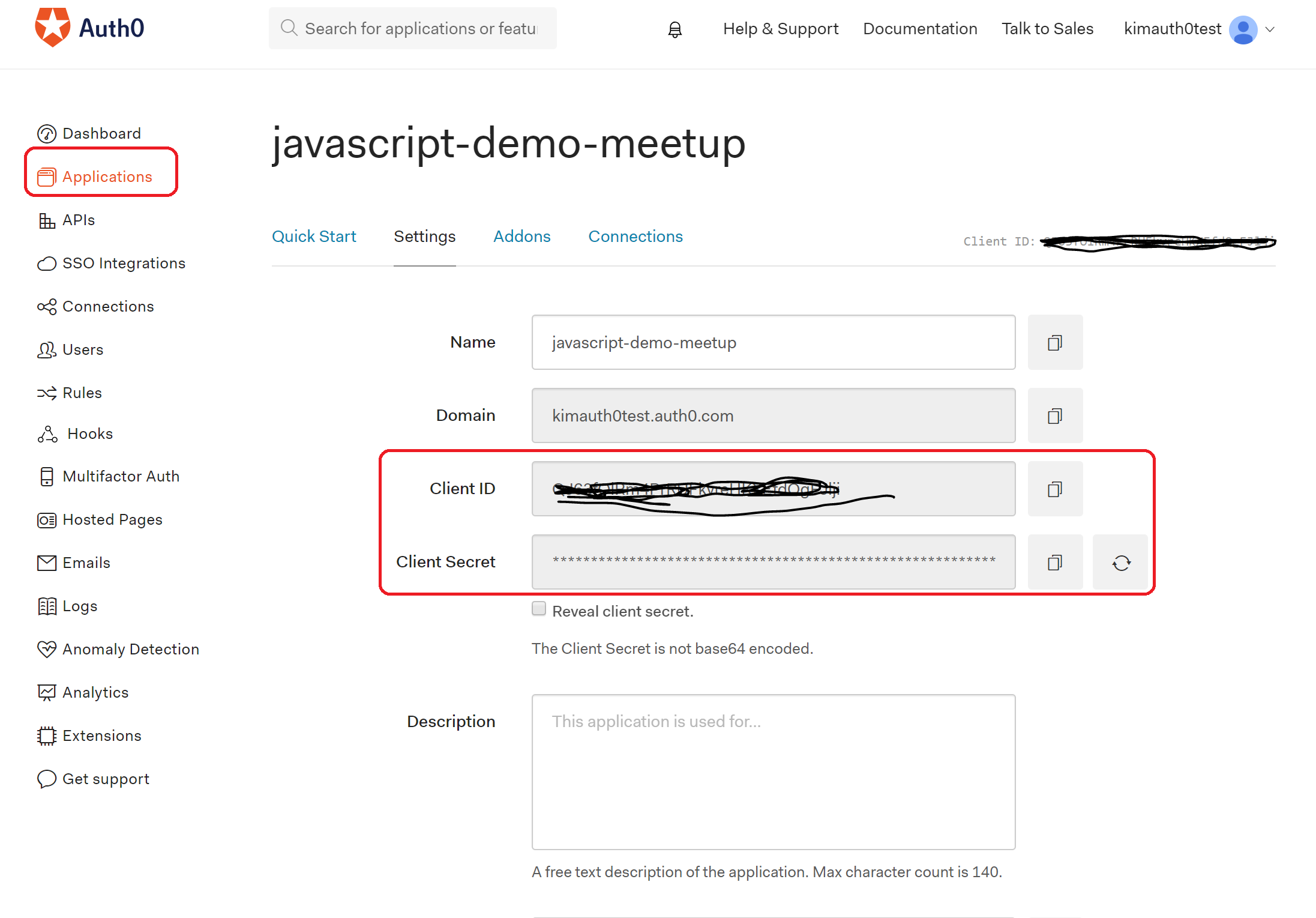Copy the Domain value
Image resolution: width=1316 pixels, height=918 pixels.
click(1055, 415)
